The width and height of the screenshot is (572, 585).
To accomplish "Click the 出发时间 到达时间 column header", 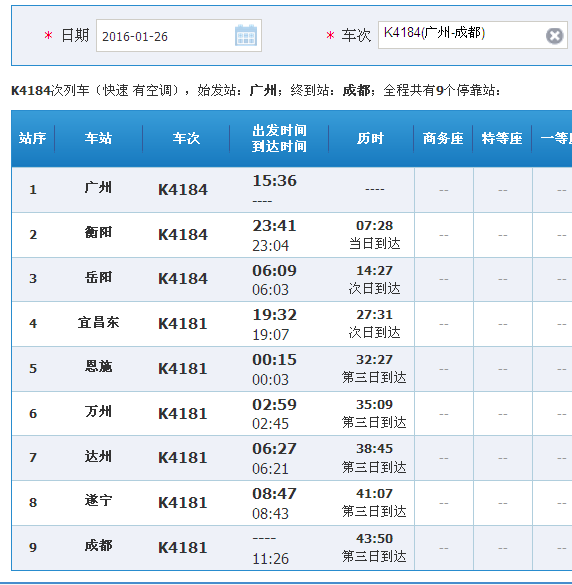I will (x=279, y=138).
